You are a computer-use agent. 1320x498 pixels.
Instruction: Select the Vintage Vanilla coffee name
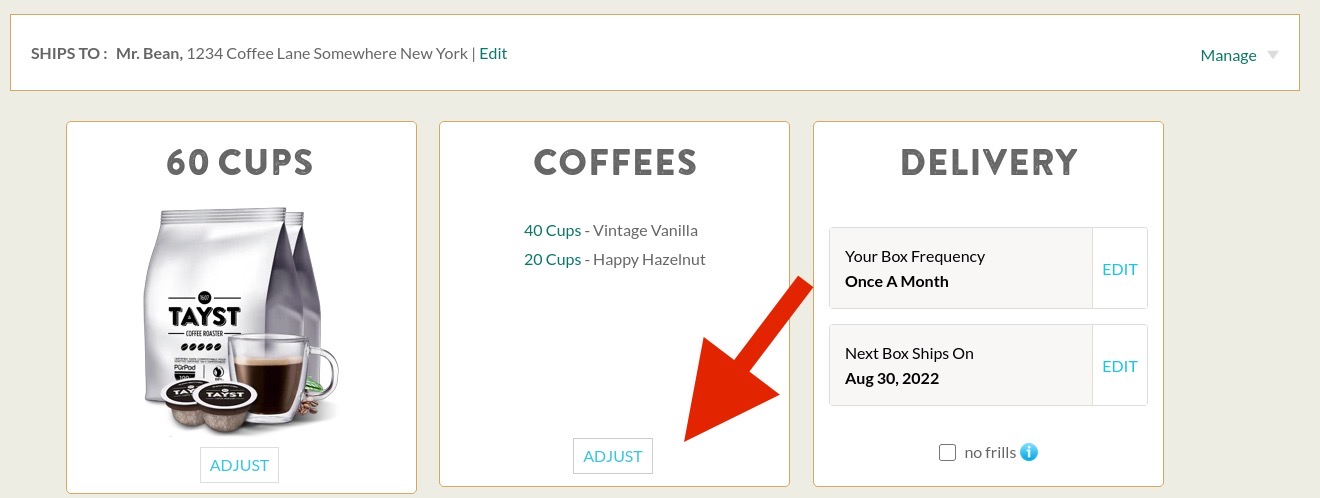(645, 231)
